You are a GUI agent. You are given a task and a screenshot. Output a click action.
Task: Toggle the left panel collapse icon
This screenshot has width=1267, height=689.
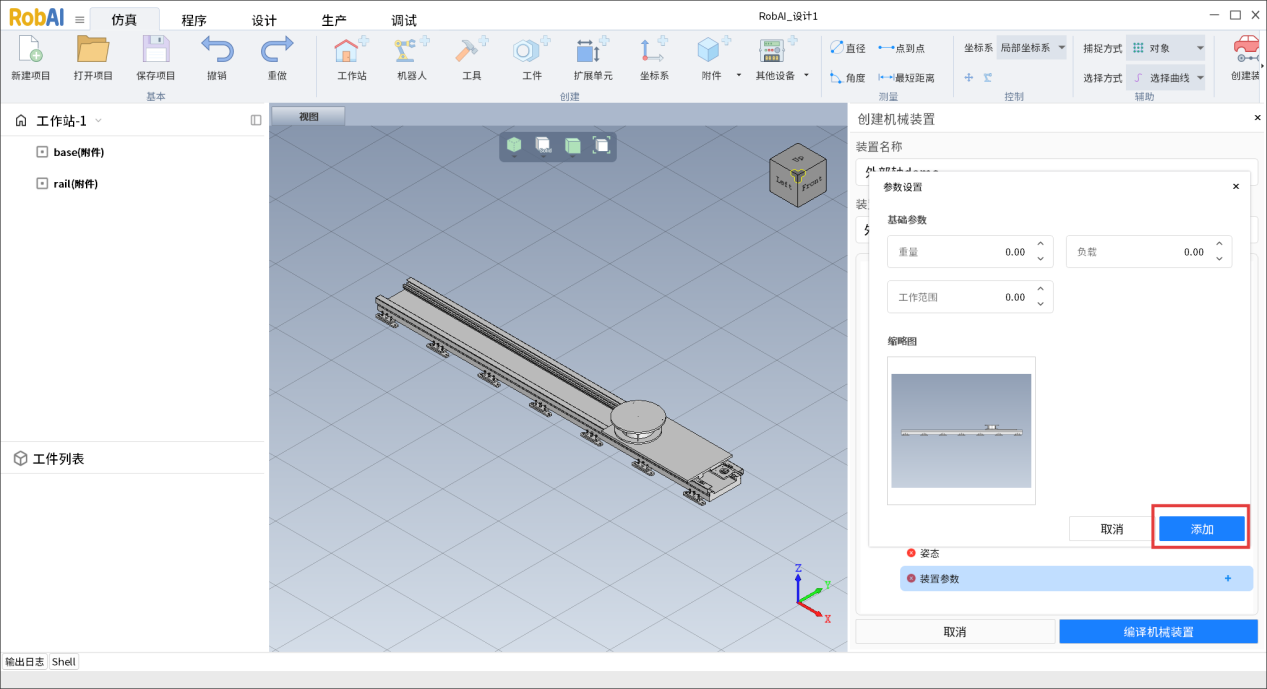point(256,120)
